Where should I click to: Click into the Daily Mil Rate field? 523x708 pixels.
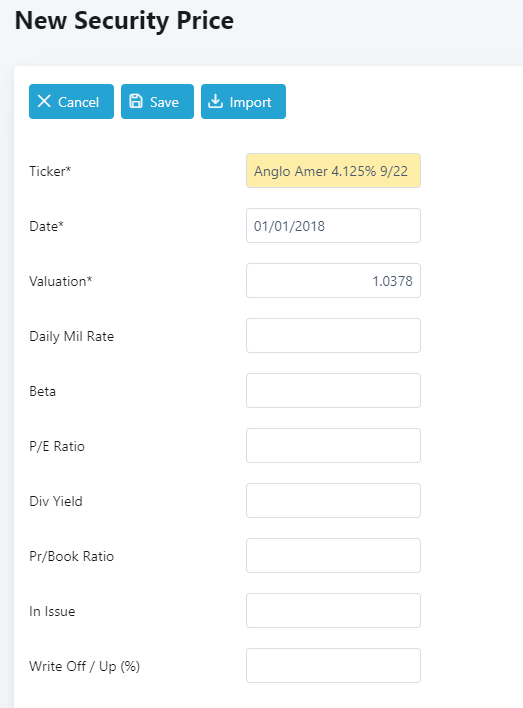[x=333, y=336]
